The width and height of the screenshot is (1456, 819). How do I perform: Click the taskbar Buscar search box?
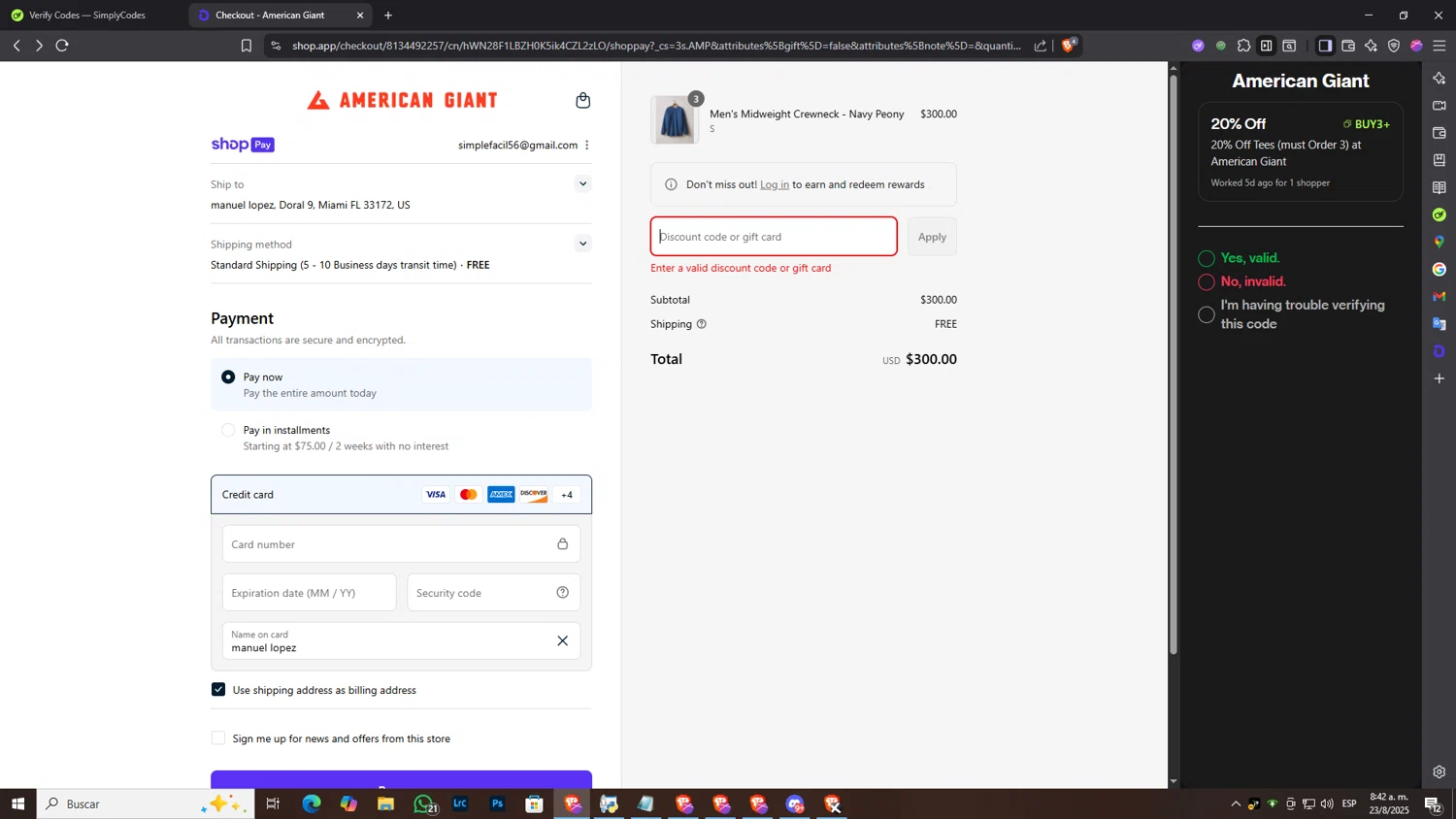[146, 803]
